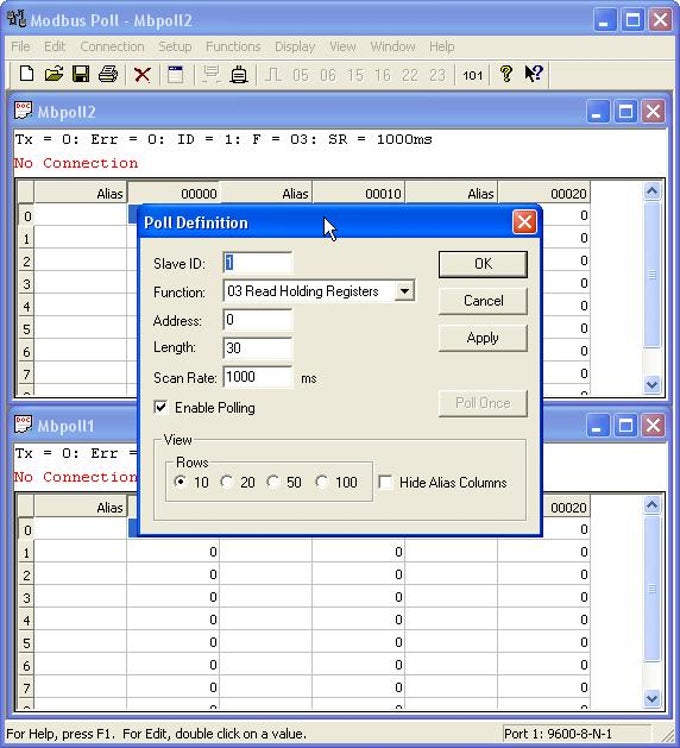
Task: Open the Function dropdown list
Action: 404,291
